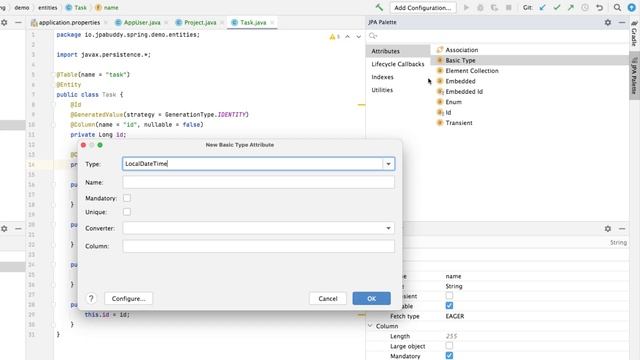Open the Converter dropdown
Image resolution: width=640 pixels, height=360 pixels.
click(x=258, y=228)
